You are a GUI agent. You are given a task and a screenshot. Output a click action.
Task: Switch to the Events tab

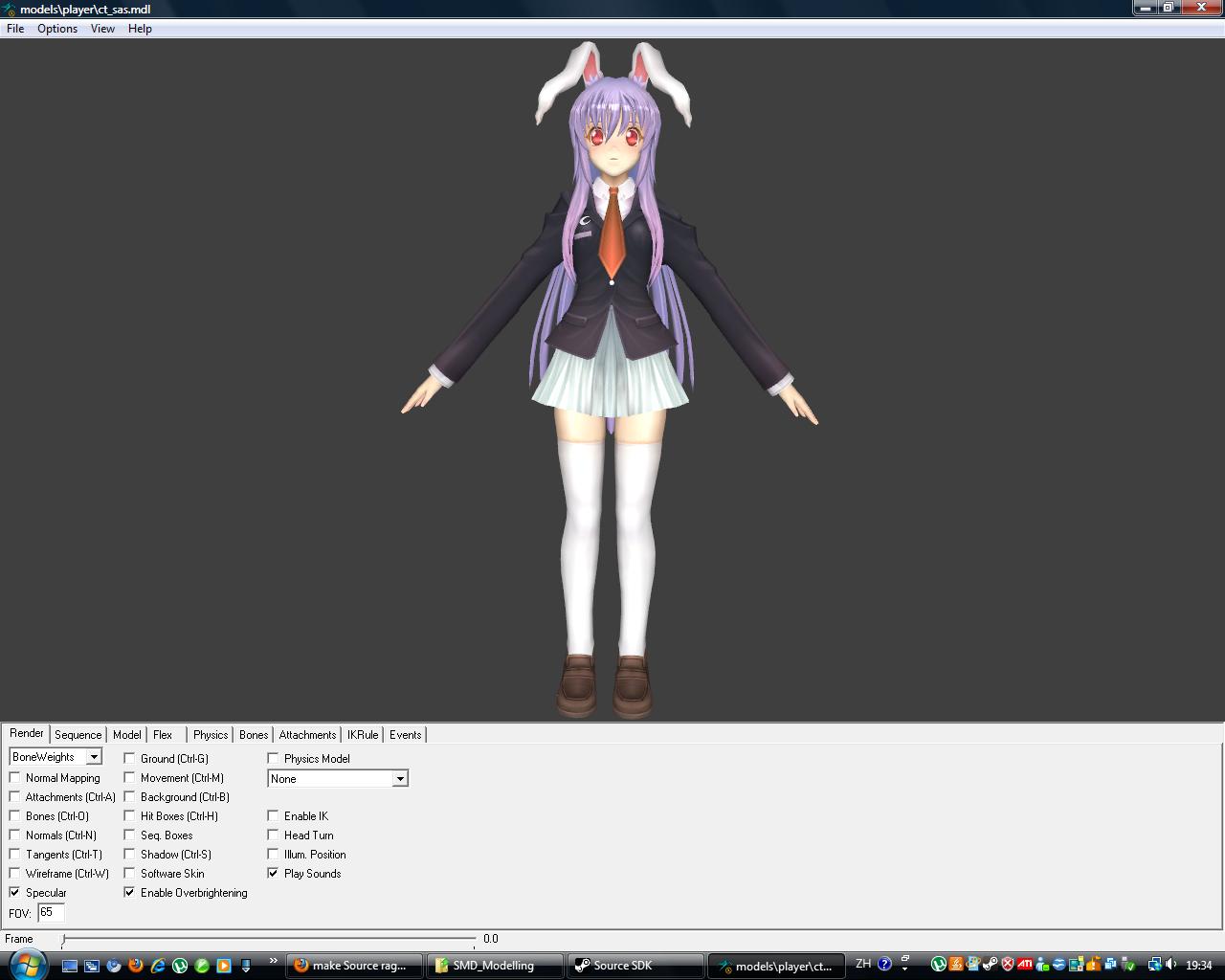(x=405, y=735)
